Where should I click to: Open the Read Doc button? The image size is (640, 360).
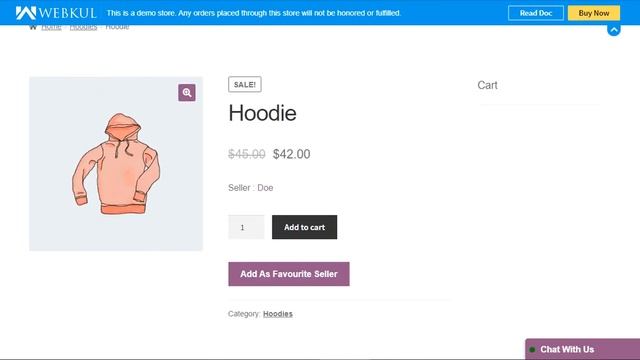536,13
